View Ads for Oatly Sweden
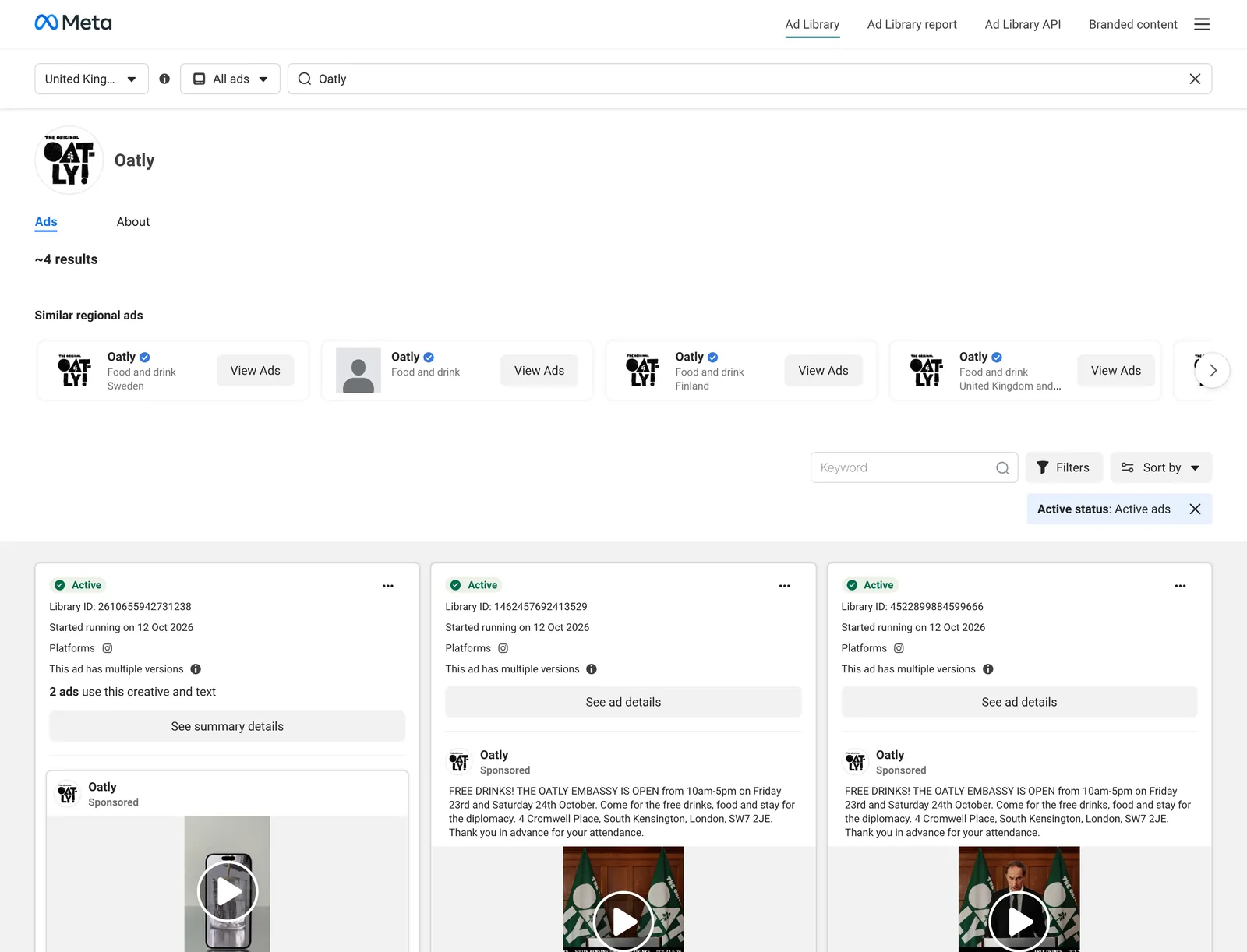1247x952 pixels. [256, 371]
